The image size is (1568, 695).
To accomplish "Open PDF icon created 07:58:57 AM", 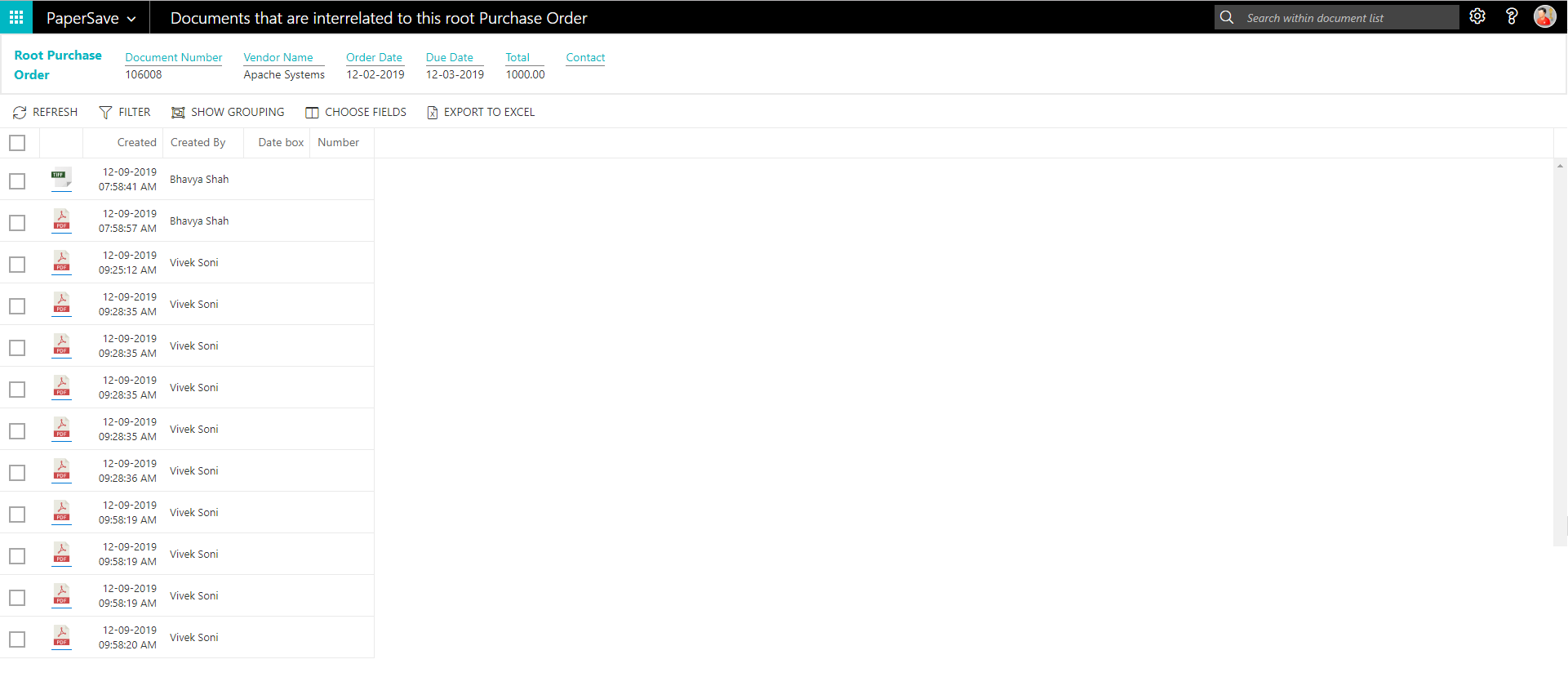I will tap(61, 221).
